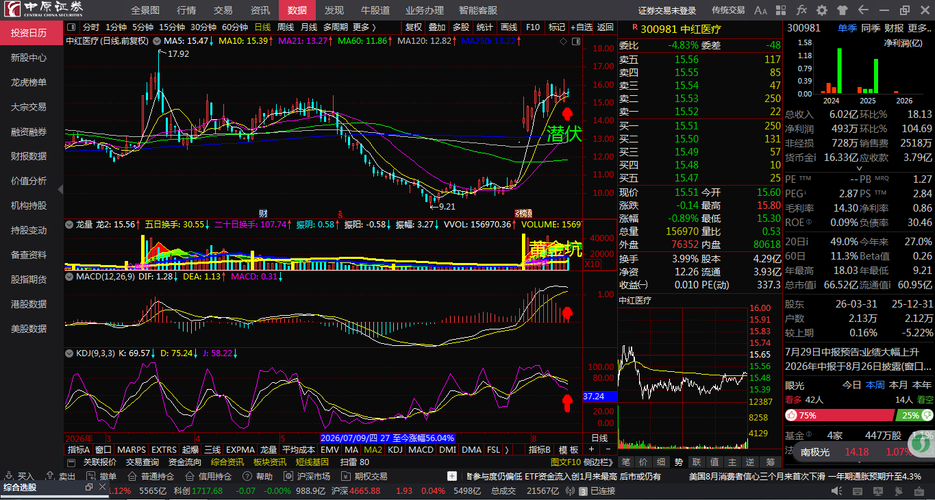Open 复权 adjustment dropdown
Image resolution: width=935 pixels, height=500 pixels.
[413, 27]
